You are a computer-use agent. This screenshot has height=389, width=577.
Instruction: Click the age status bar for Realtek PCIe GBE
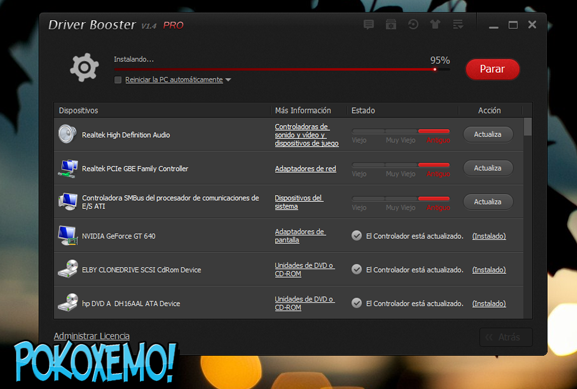[x=400, y=165]
